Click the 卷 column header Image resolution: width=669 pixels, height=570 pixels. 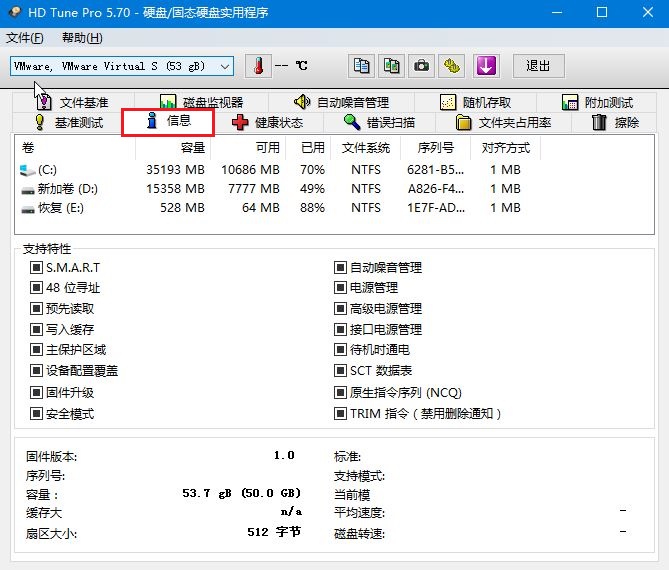[x=76, y=148]
